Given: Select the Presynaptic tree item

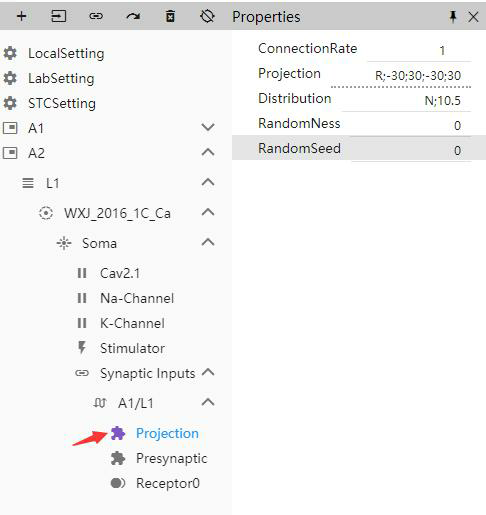Looking at the screenshot, I should [x=171, y=458].
